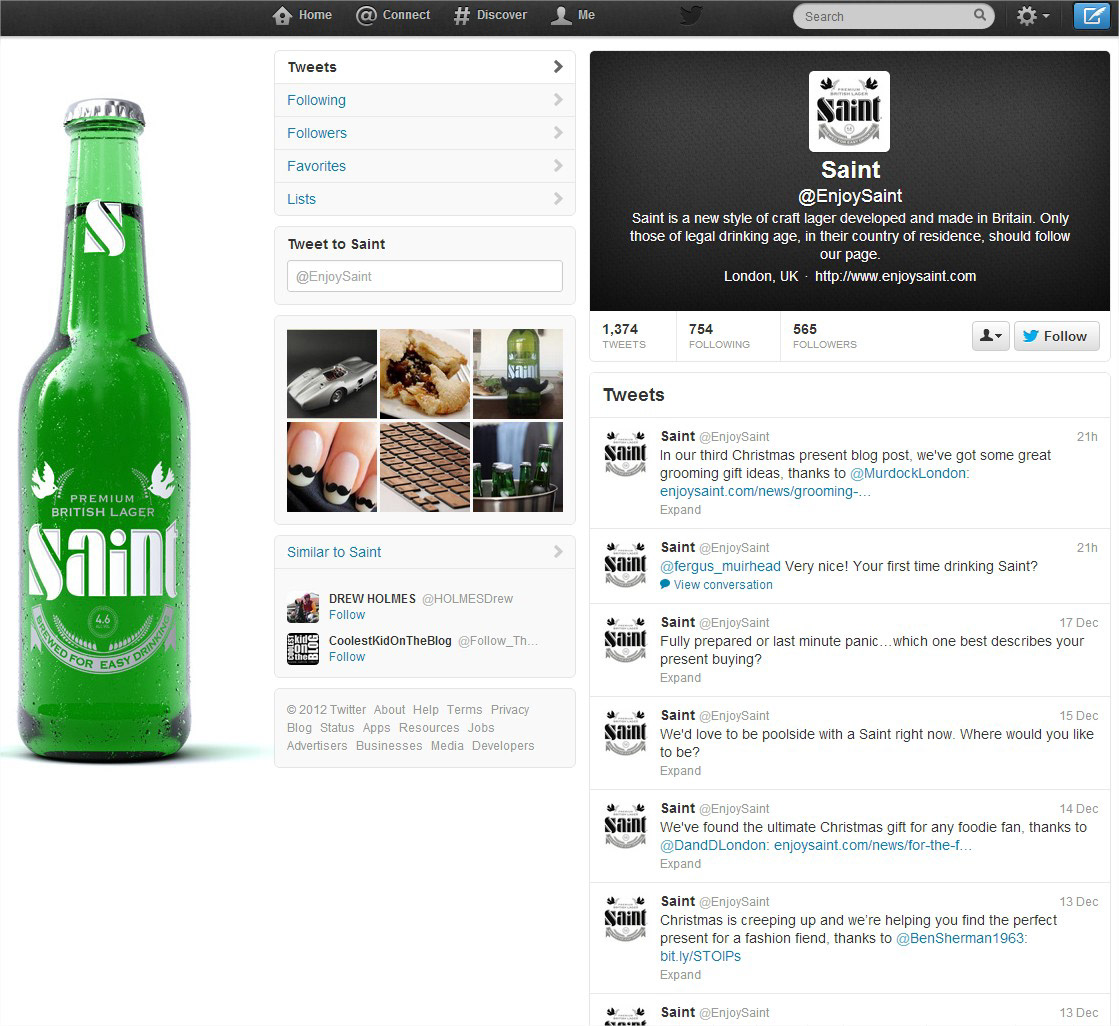
Task: Click the 14 Dec tweet timestamp
Action: [x=1078, y=809]
